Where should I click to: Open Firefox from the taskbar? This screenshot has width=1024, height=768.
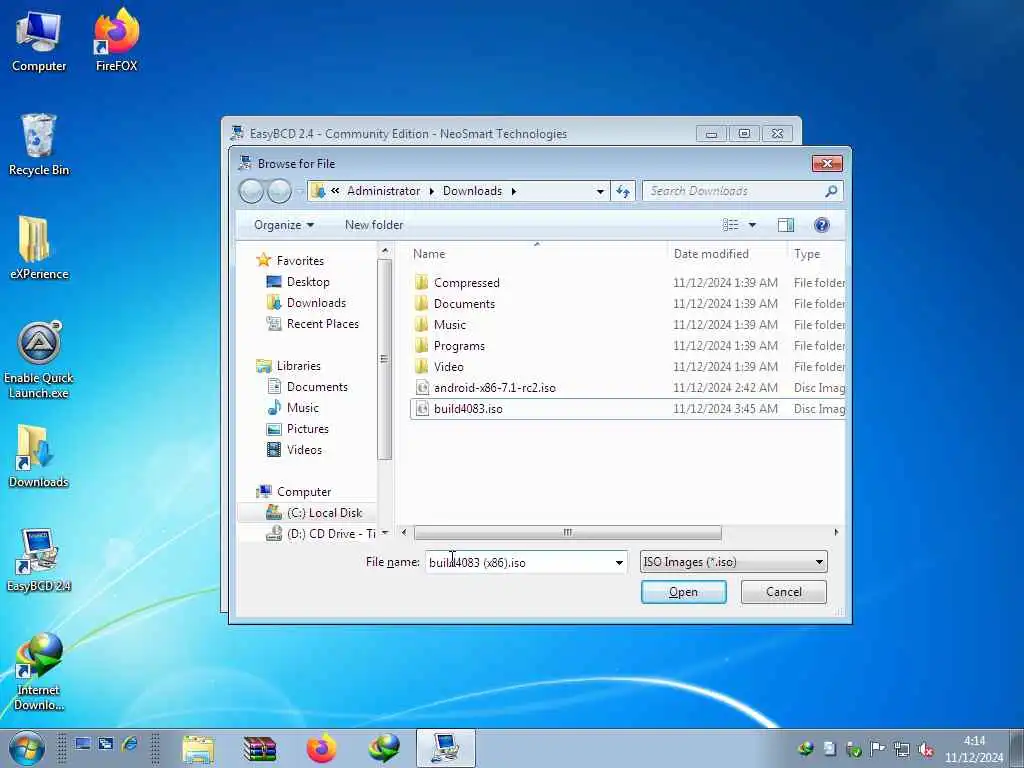(x=321, y=748)
